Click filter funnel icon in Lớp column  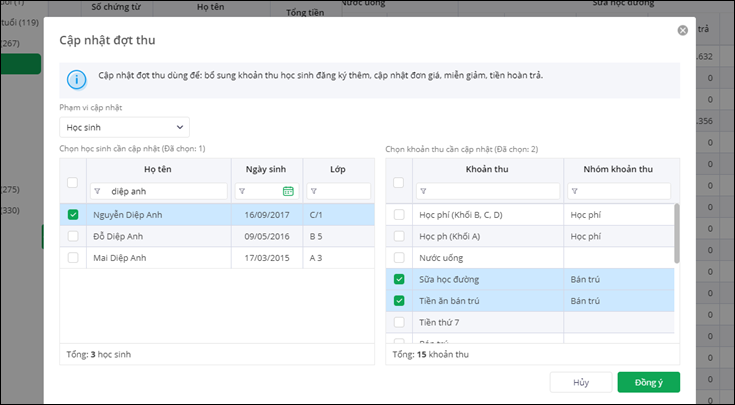[x=312, y=191]
